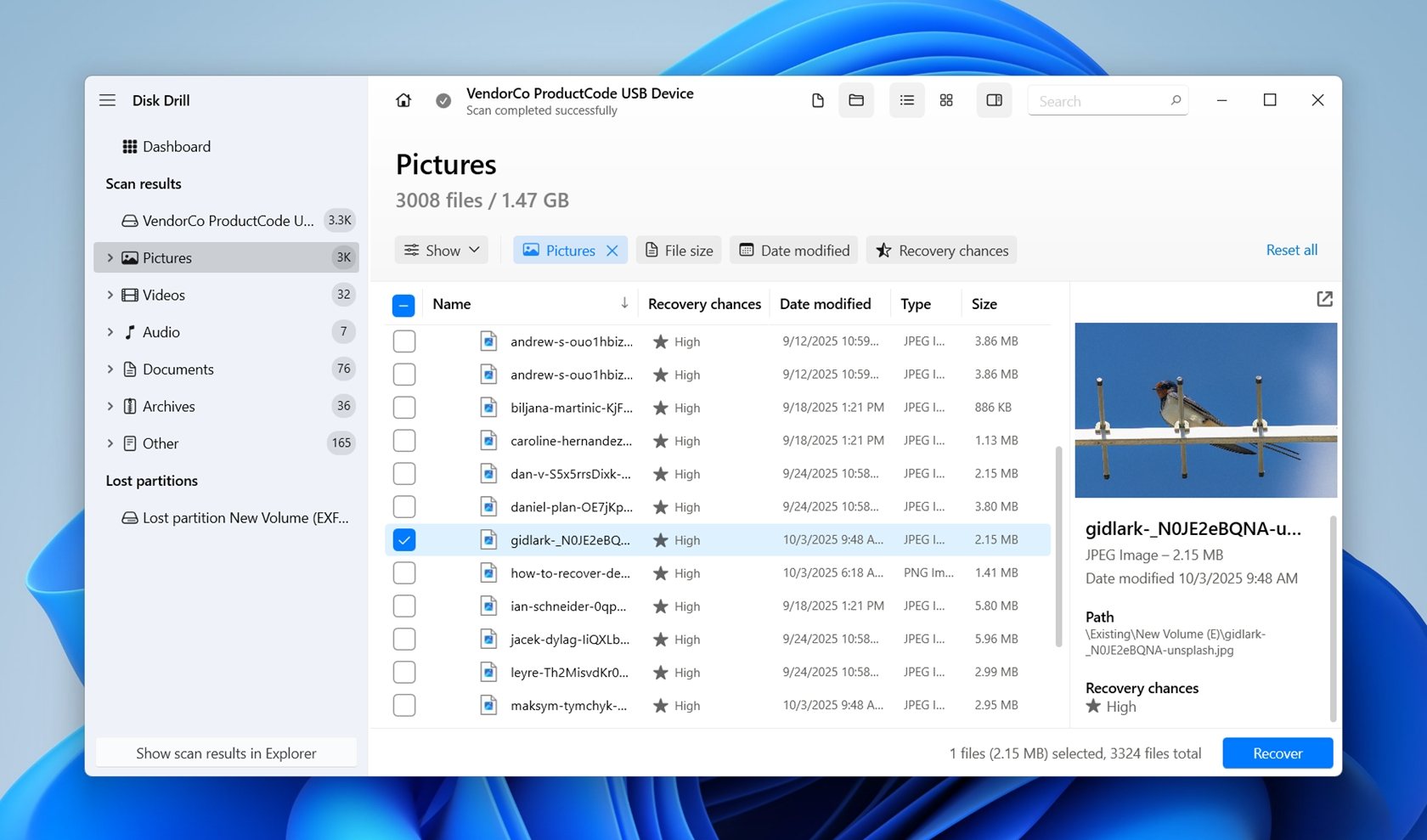Open the home screen via house icon
The image size is (1427, 840).
click(403, 99)
